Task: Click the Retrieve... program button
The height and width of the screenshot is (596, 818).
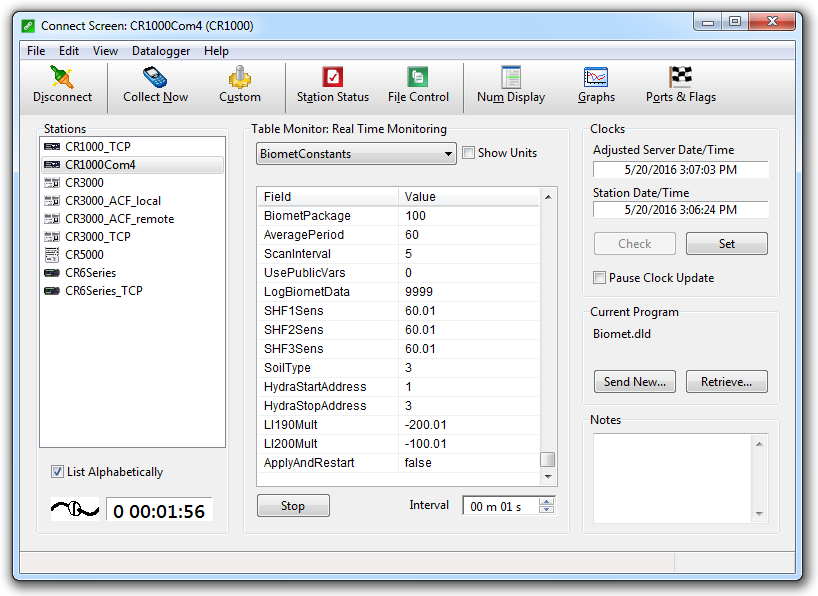Action: [x=727, y=382]
